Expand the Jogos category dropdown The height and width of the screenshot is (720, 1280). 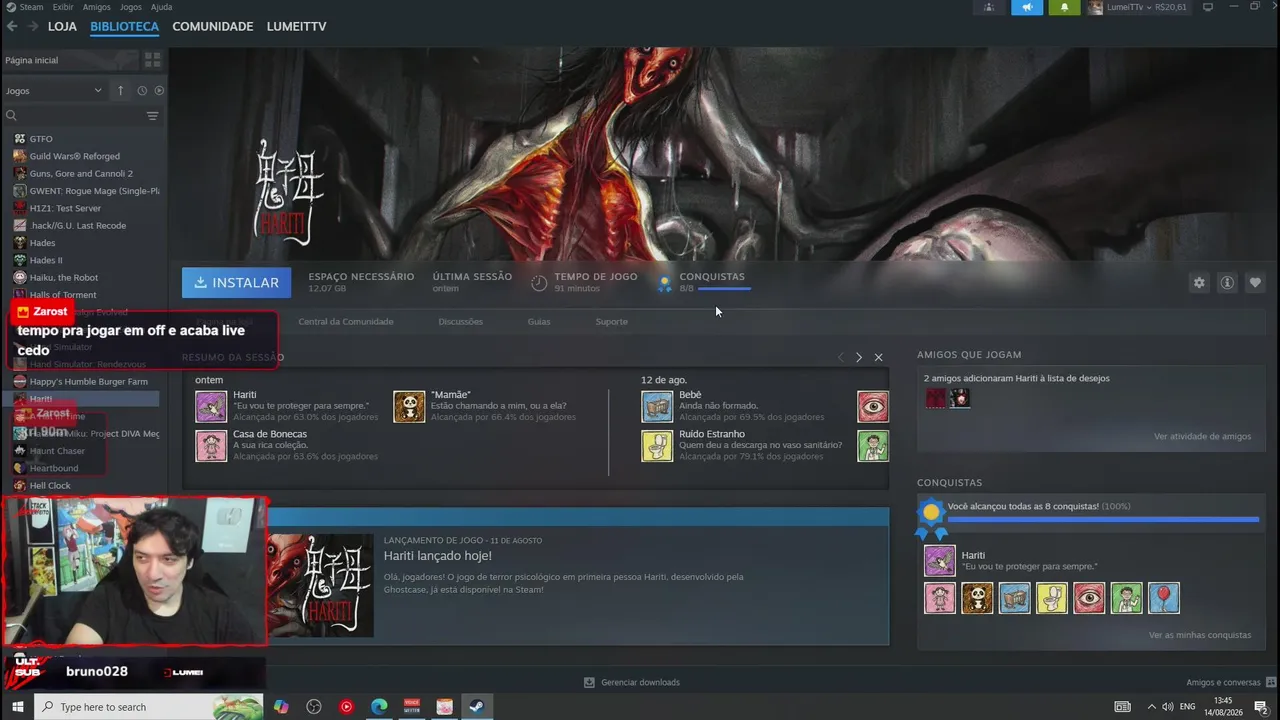pos(54,90)
